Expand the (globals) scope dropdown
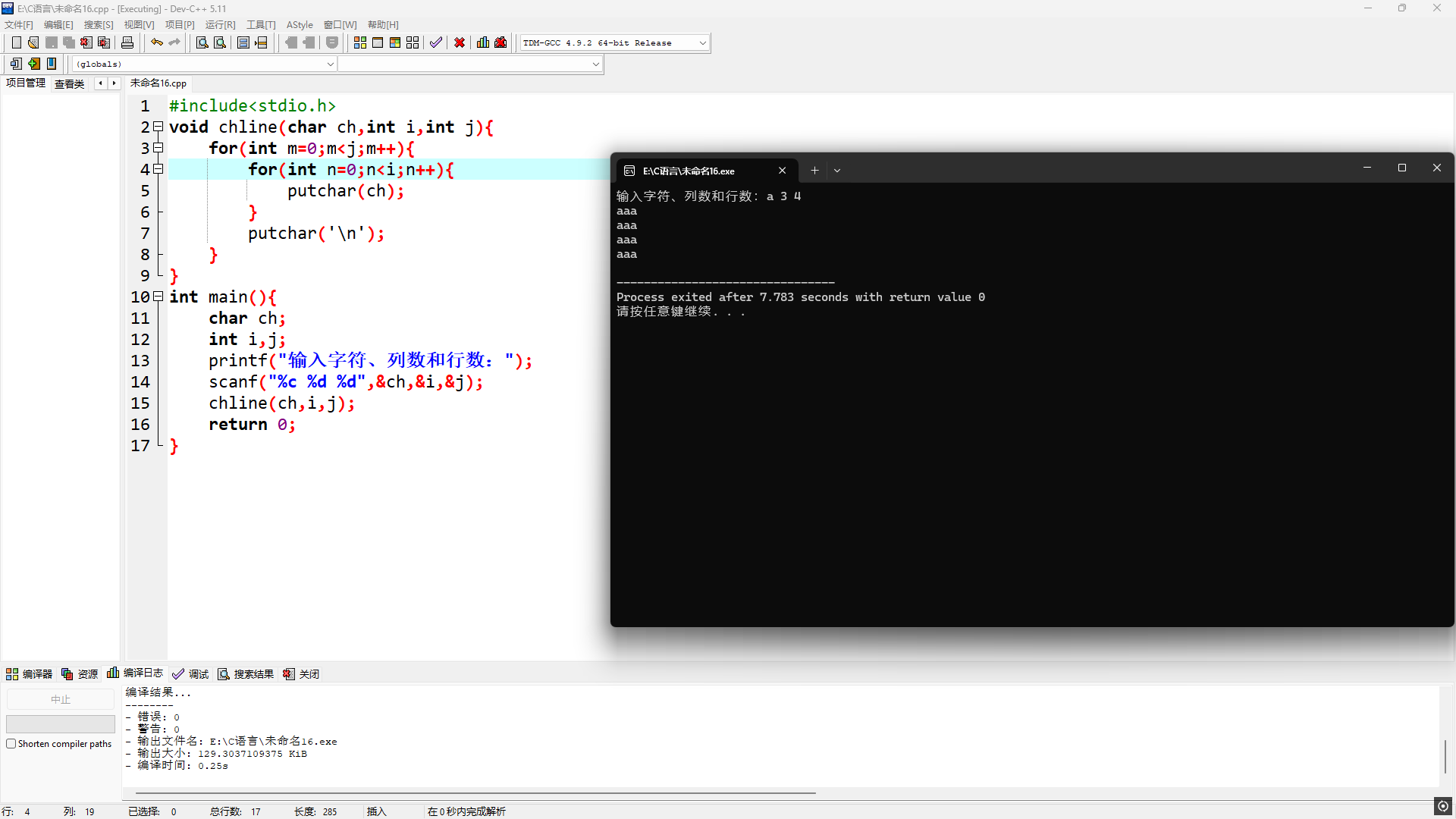 click(330, 64)
